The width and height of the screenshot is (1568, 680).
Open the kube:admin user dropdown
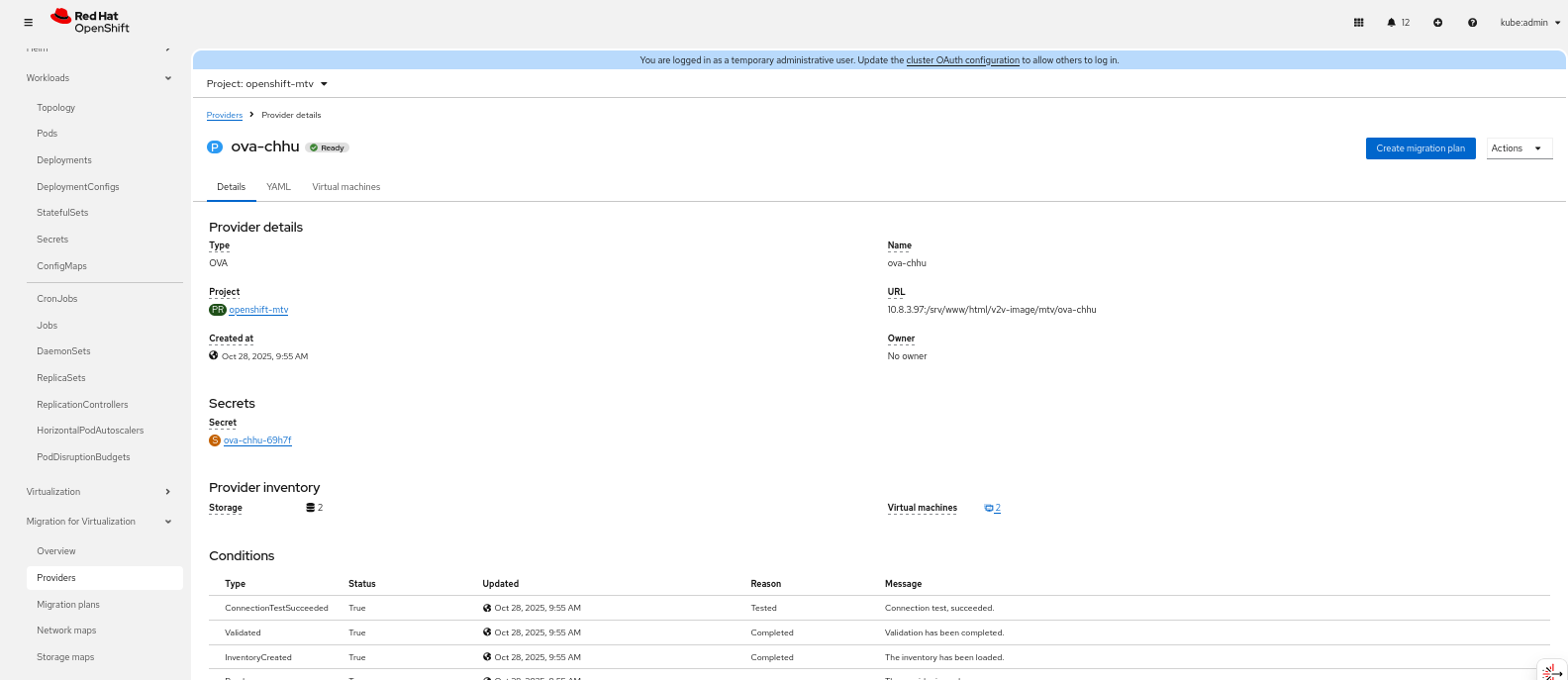[x=1529, y=22]
